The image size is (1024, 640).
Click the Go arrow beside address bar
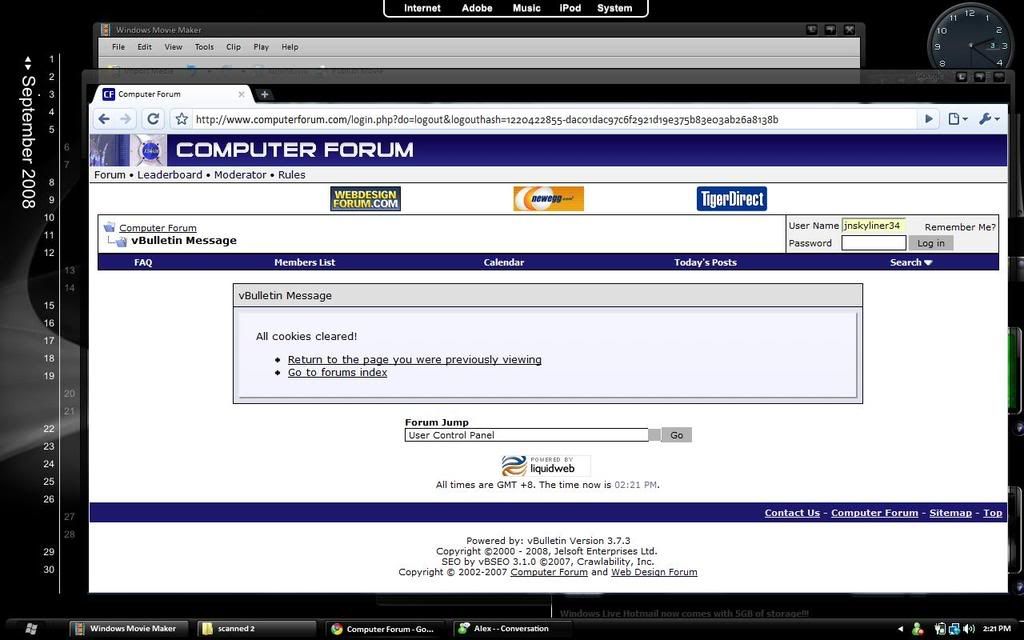click(x=928, y=119)
